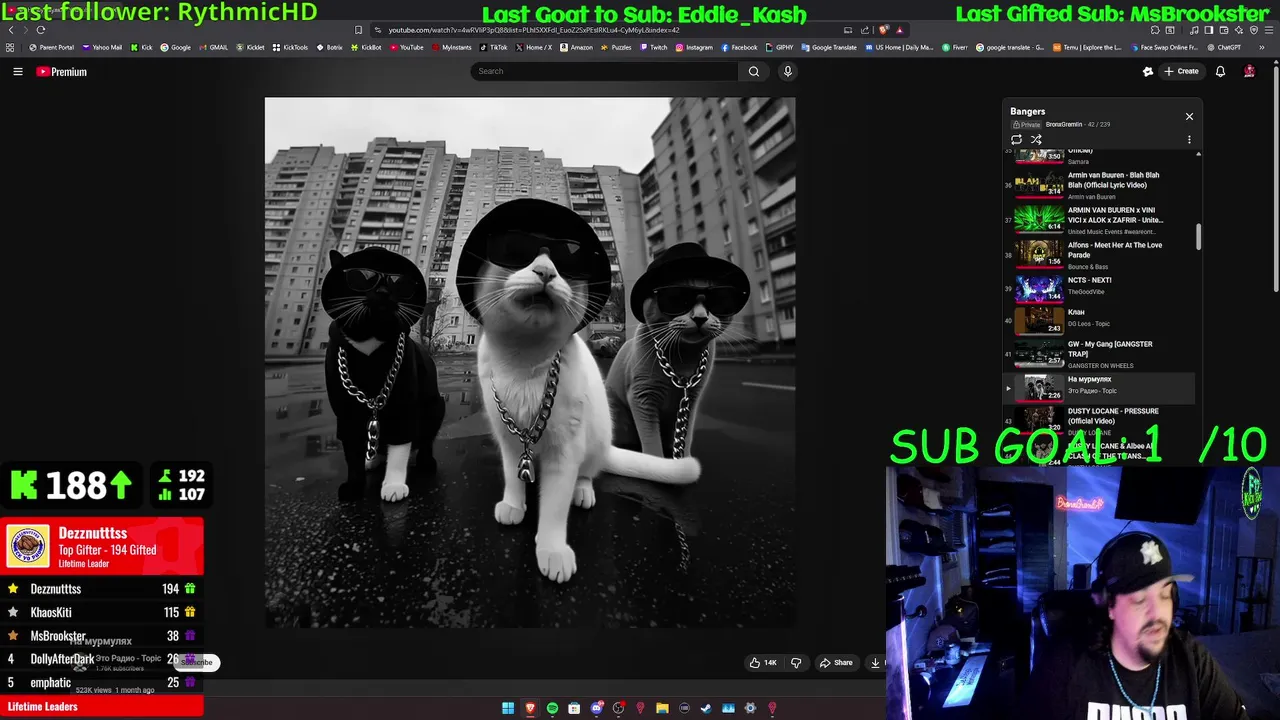Screen dimensions: 1280x720
Task: Open Steam from taskbar
Action: [x=706, y=708]
